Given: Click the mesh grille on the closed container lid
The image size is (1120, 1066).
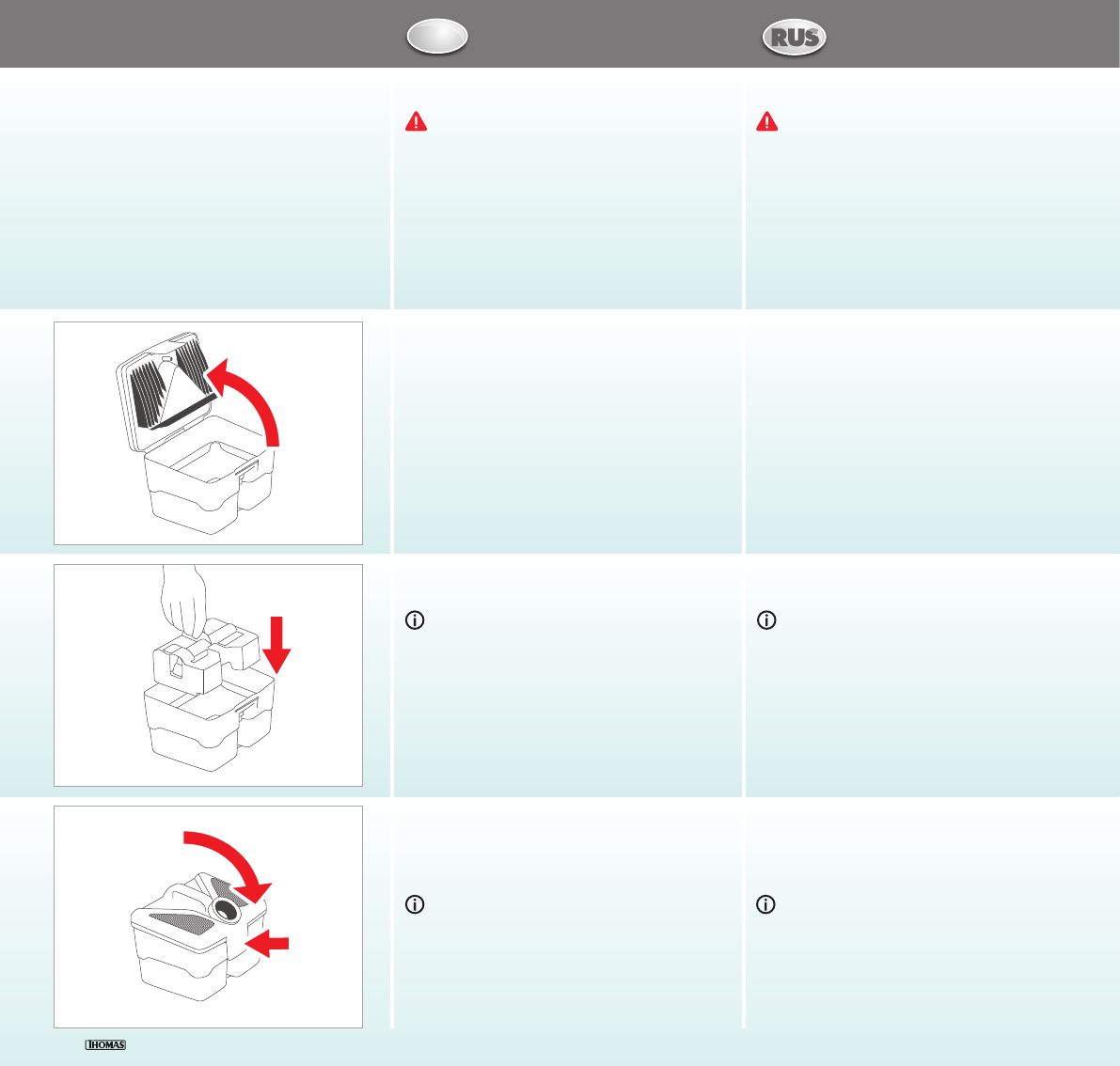Looking at the screenshot, I should [x=181, y=922].
